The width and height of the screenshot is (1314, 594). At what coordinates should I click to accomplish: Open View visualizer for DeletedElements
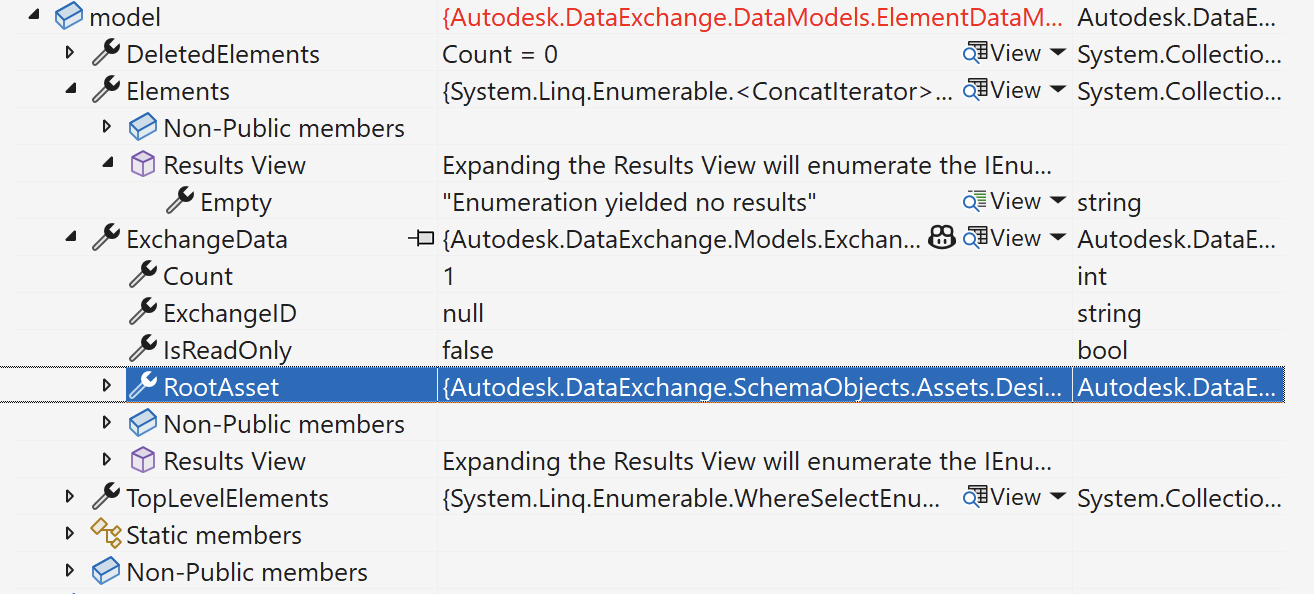1003,53
